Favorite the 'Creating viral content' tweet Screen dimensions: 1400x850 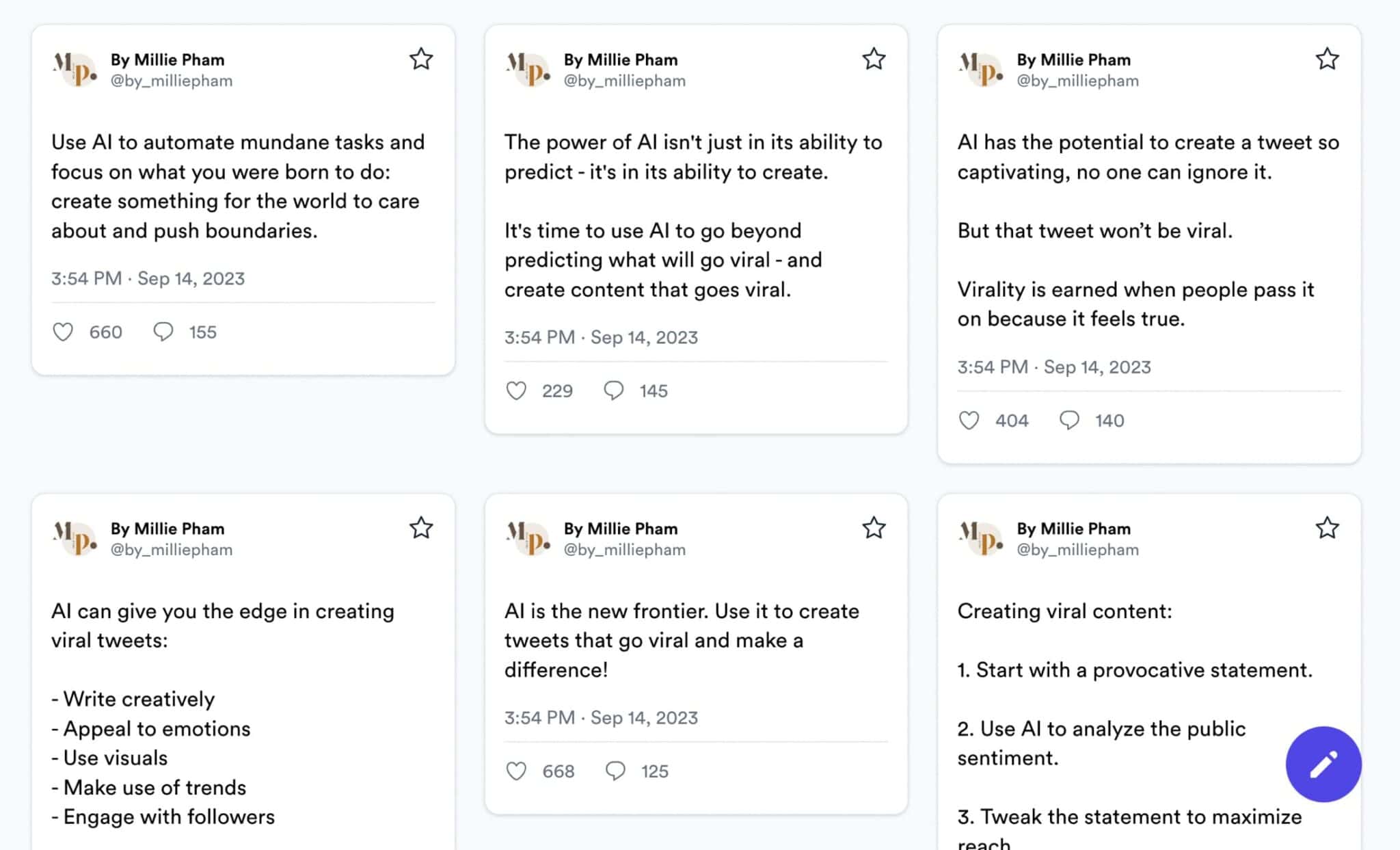pos(1327,528)
